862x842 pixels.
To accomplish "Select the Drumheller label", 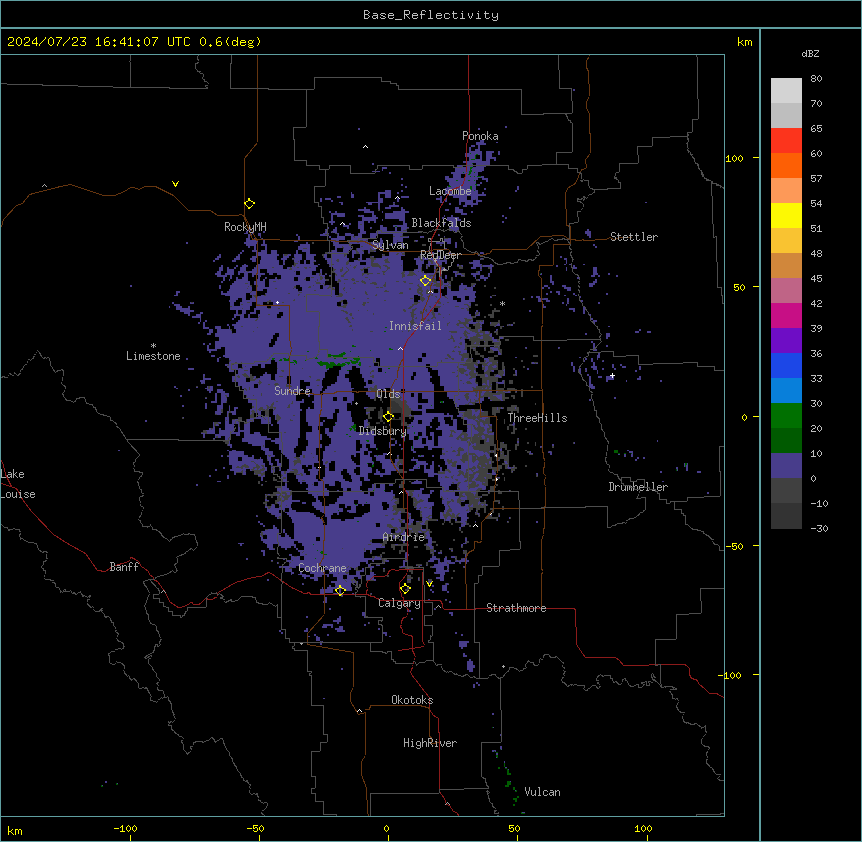I will point(638,487).
